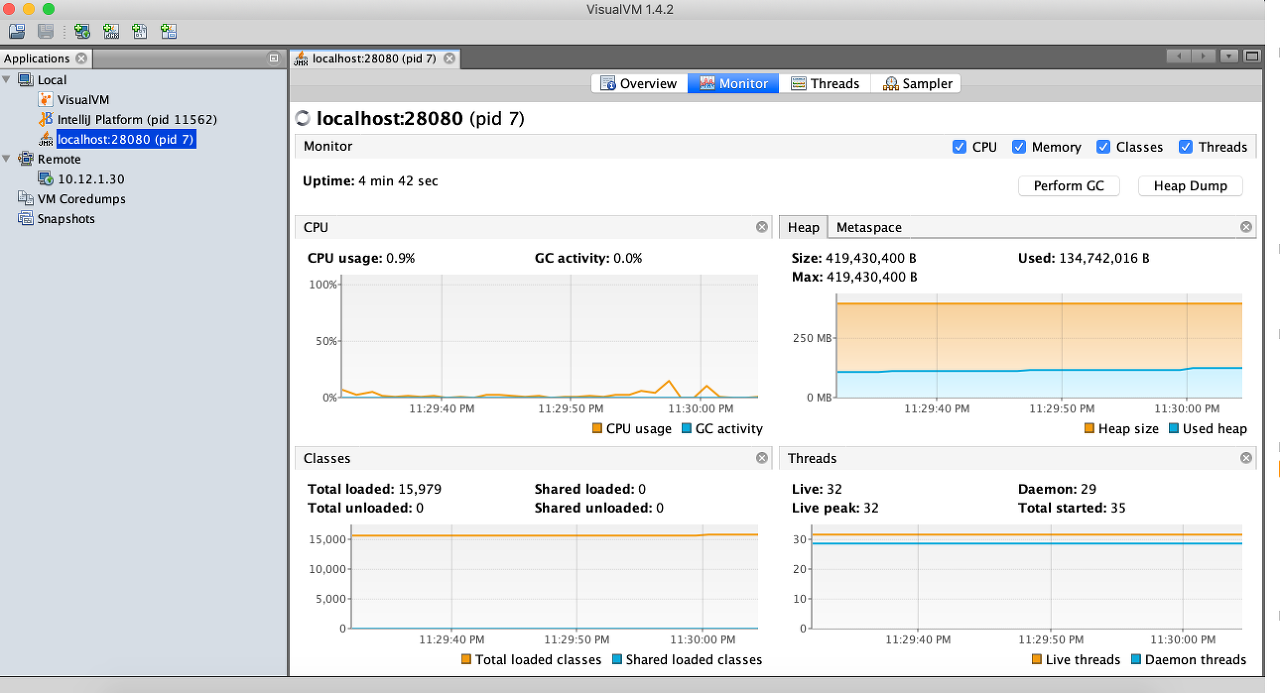1280x693 pixels.
Task: Click the Add JMX Connection toolbar icon
Action: click(111, 32)
